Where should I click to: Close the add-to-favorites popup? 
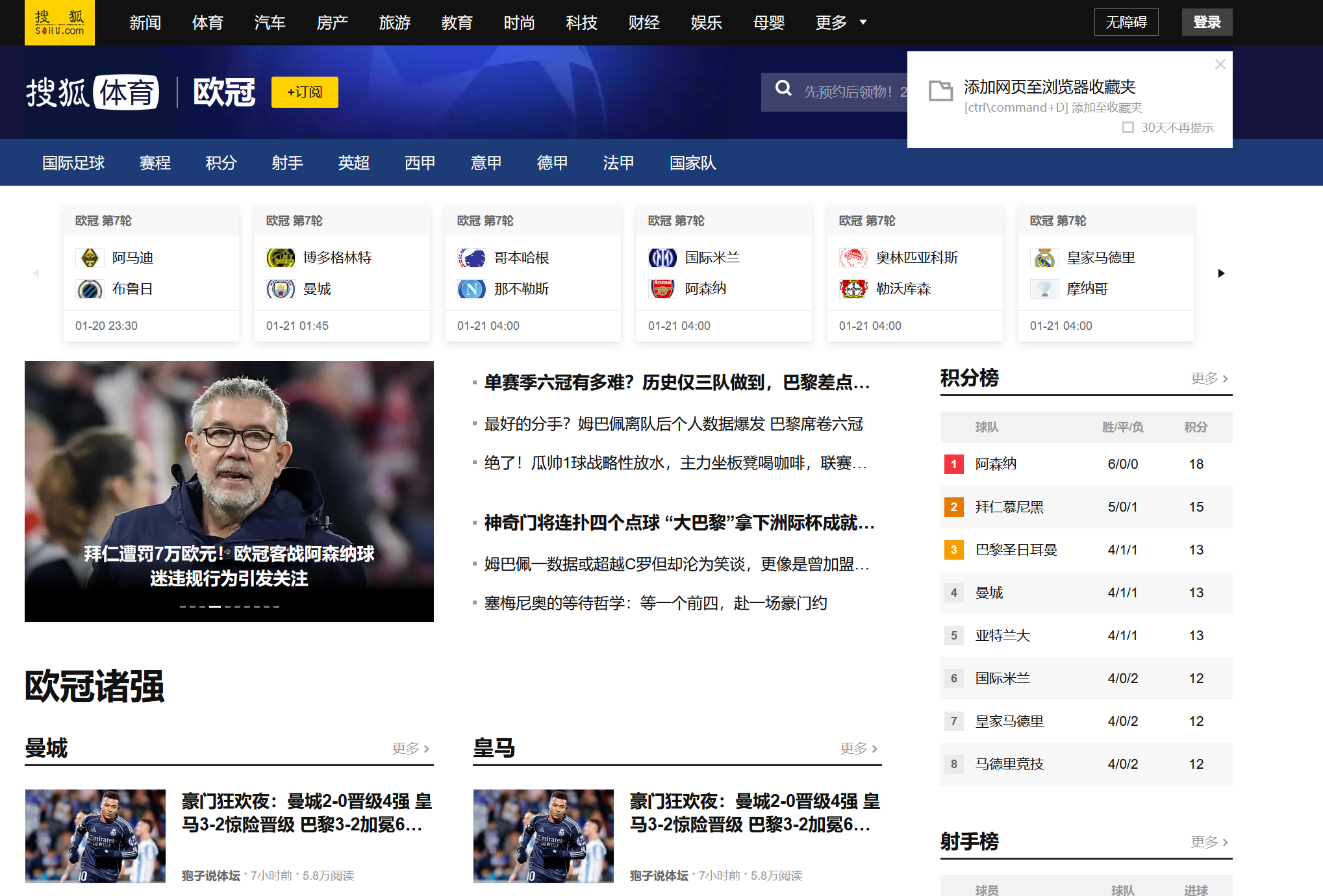tap(1220, 64)
